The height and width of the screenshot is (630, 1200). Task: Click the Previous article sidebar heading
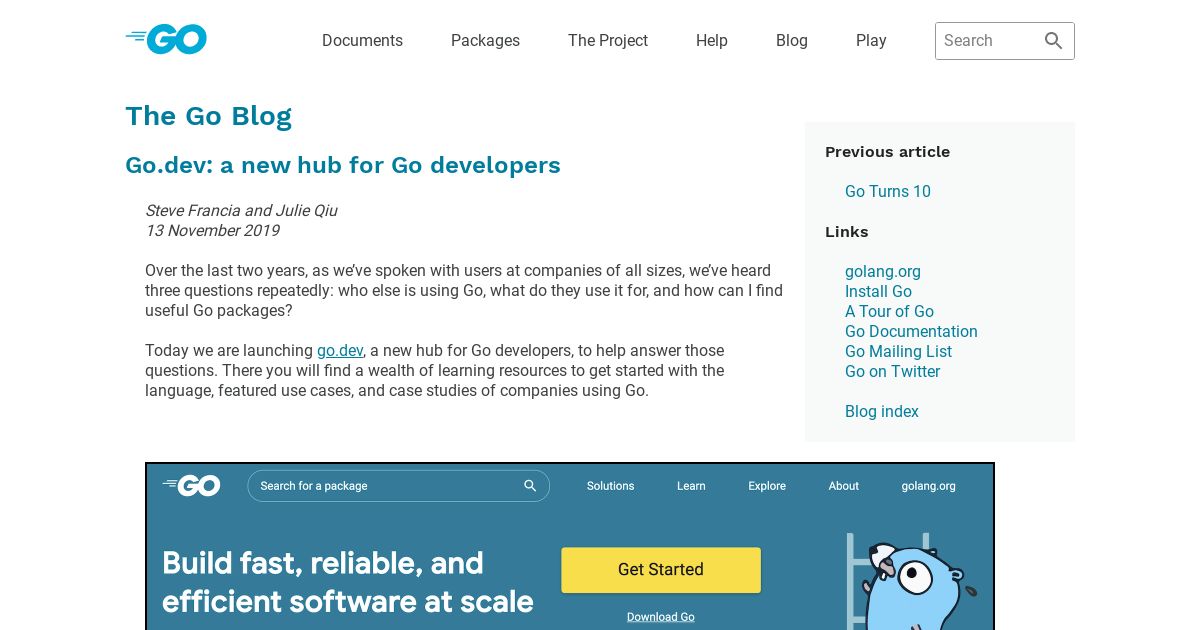[887, 152]
